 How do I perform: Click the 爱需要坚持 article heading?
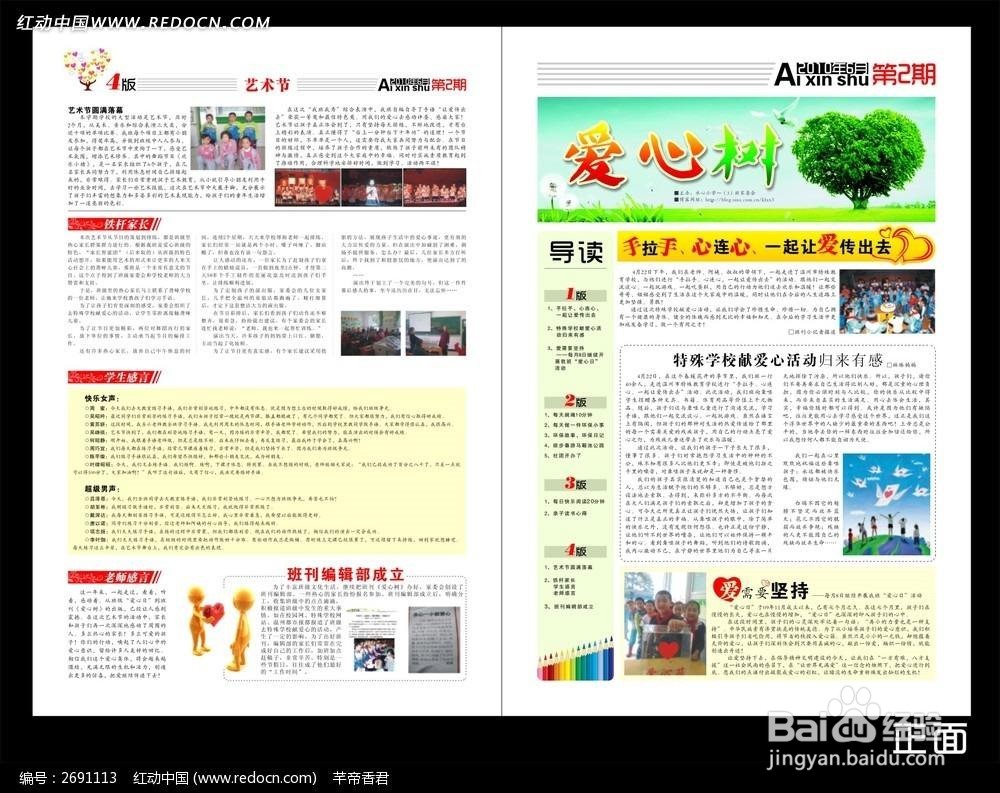[x=760, y=590]
